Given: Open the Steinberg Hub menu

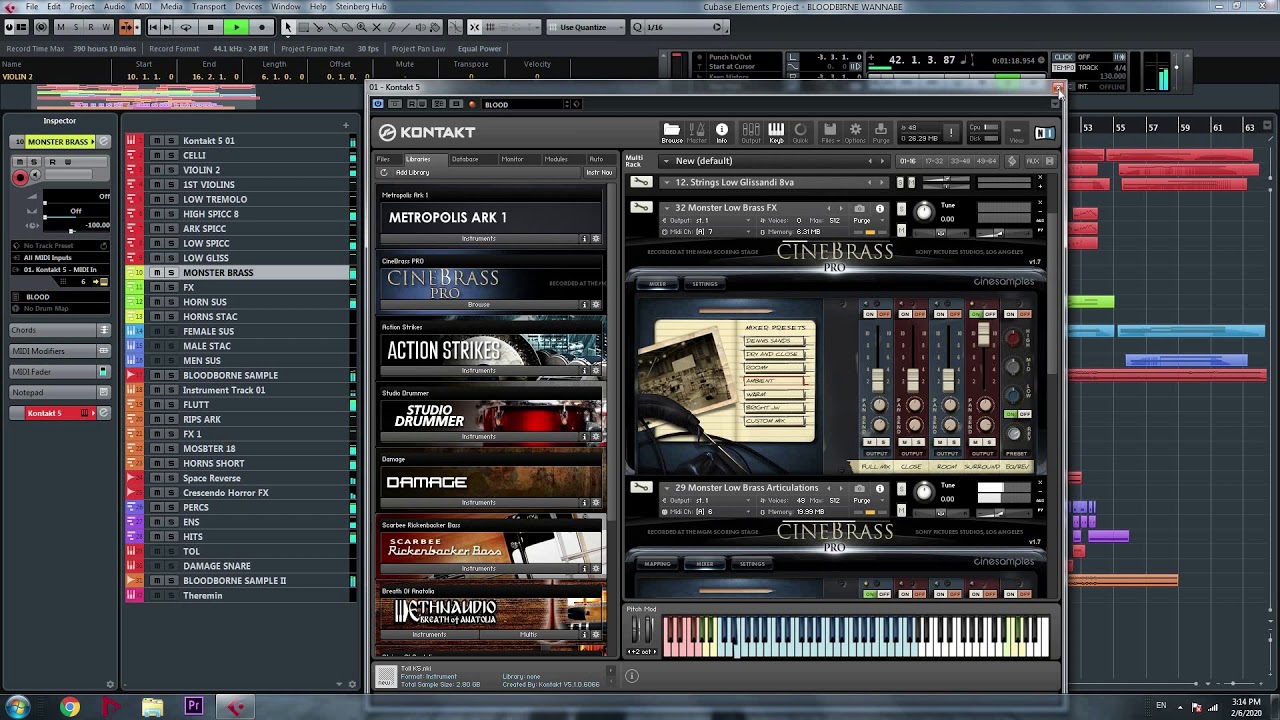Looking at the screenshot, I should pos(360,6).
